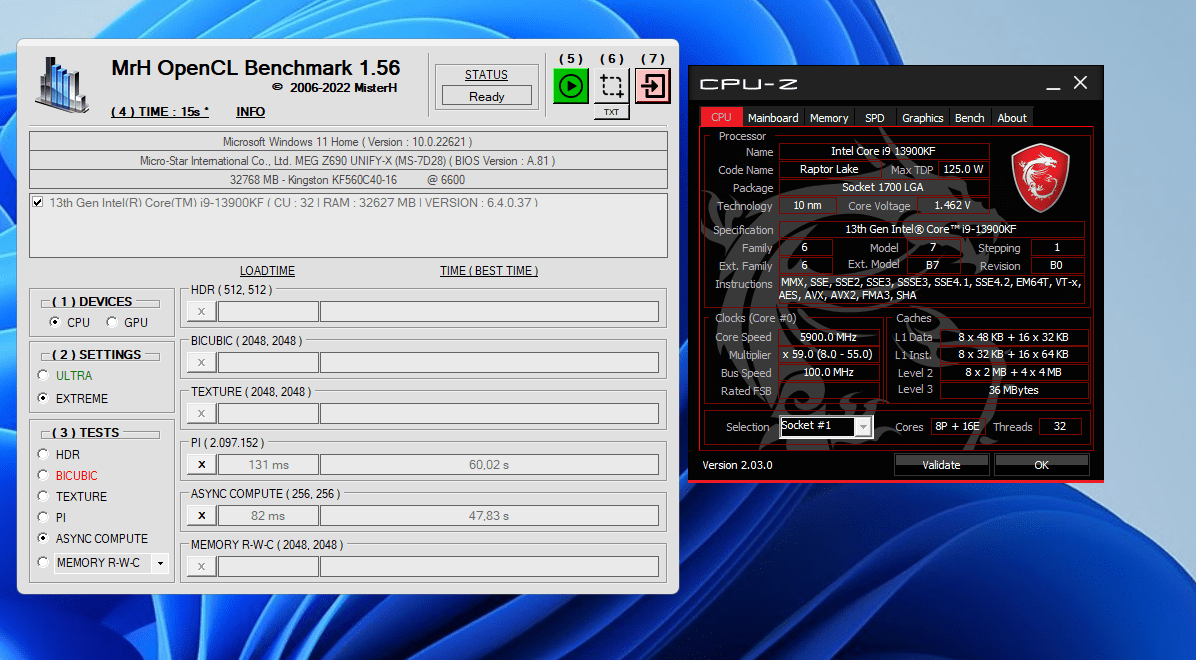Click the TXT export button
The height and width of the screenshot is (660, 1196).
pyautogui.click(x=611, y=112)
